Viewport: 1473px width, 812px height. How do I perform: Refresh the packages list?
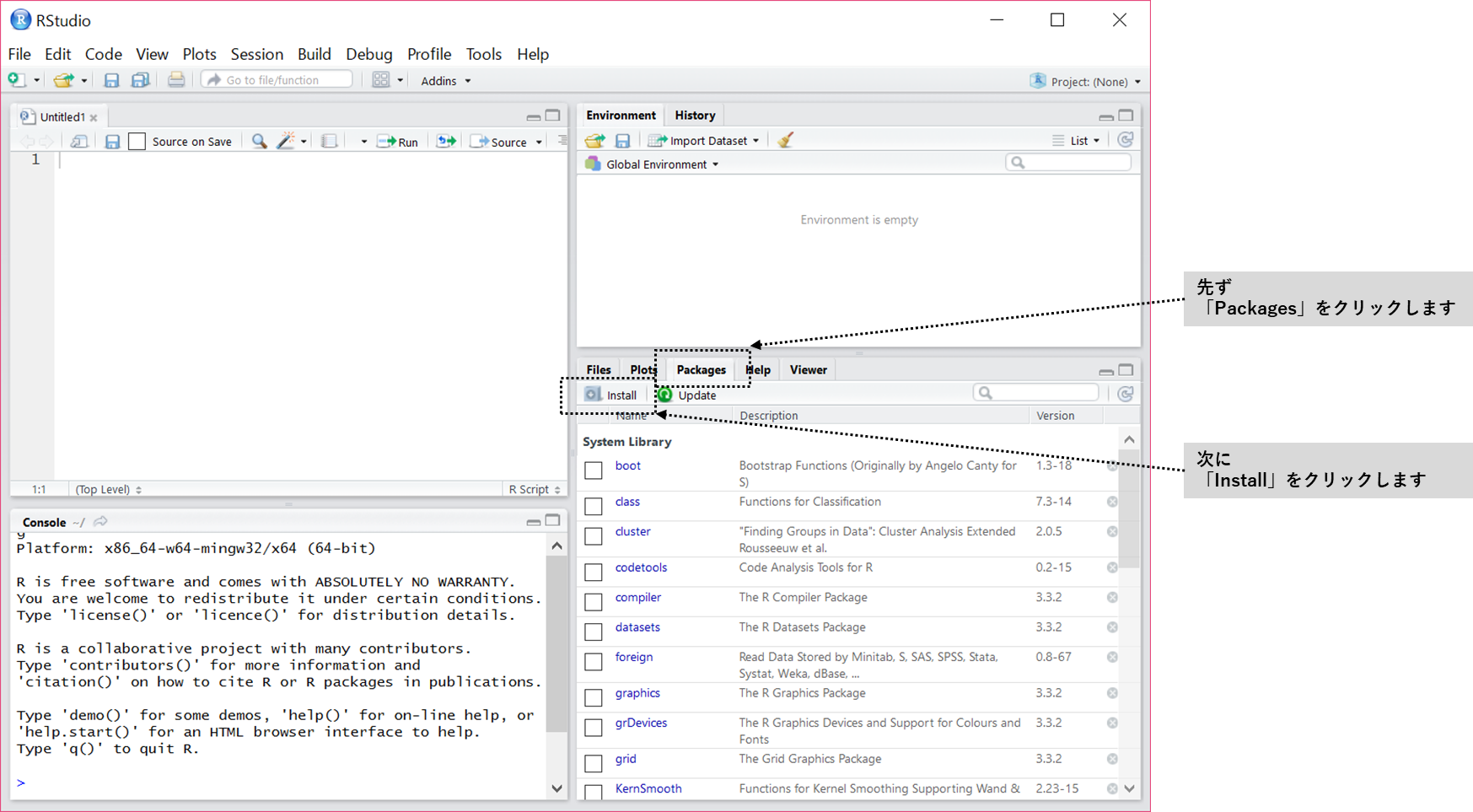[x=1125, y=394]
